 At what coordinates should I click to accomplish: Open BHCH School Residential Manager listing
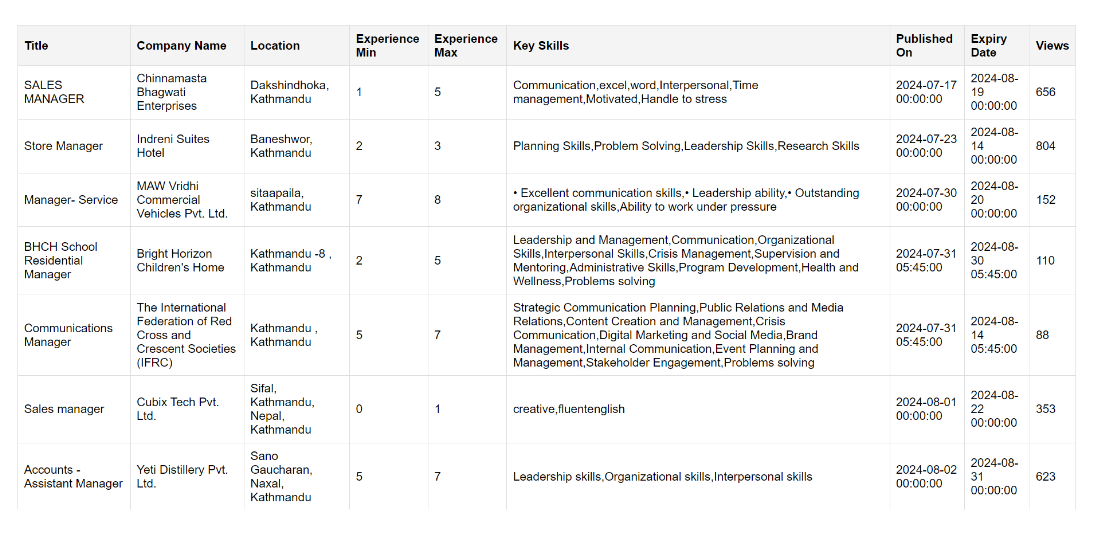pos(61,260)
